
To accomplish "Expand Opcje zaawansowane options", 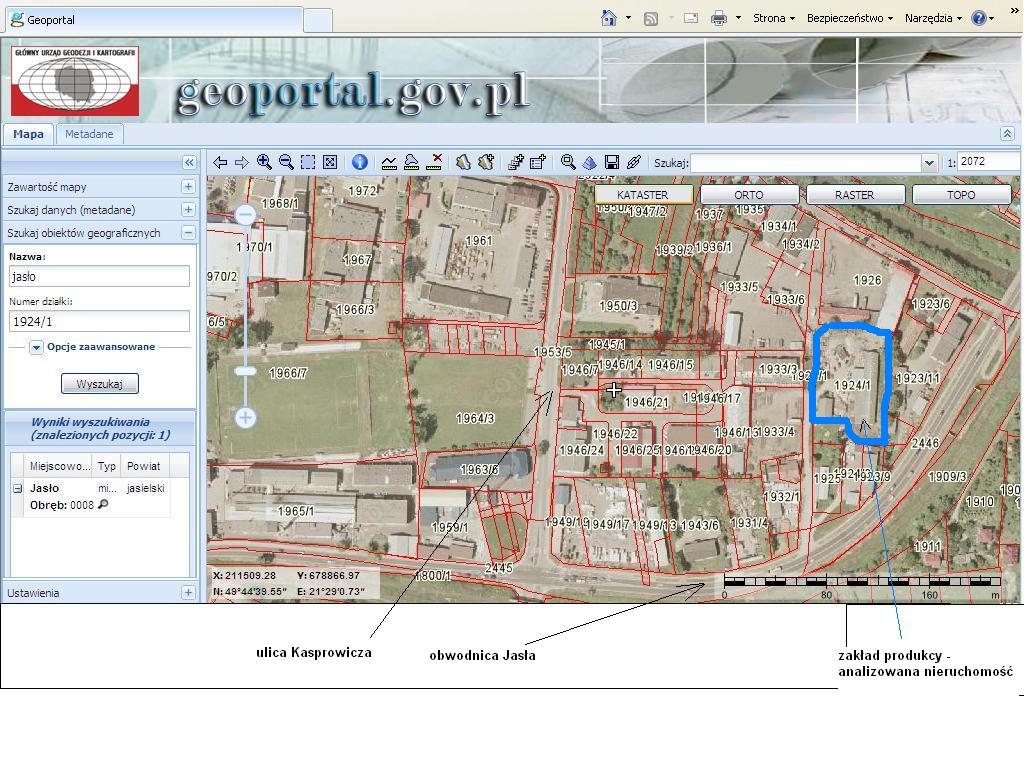I will [x=36, y=347].
